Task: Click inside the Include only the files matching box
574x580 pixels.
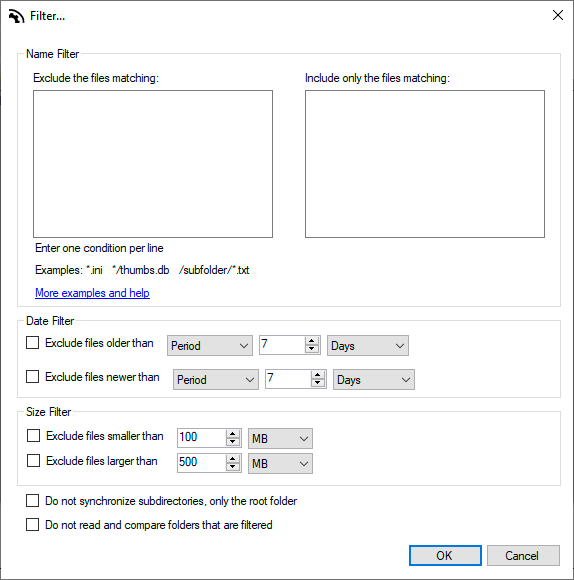Action: point(425,164)
